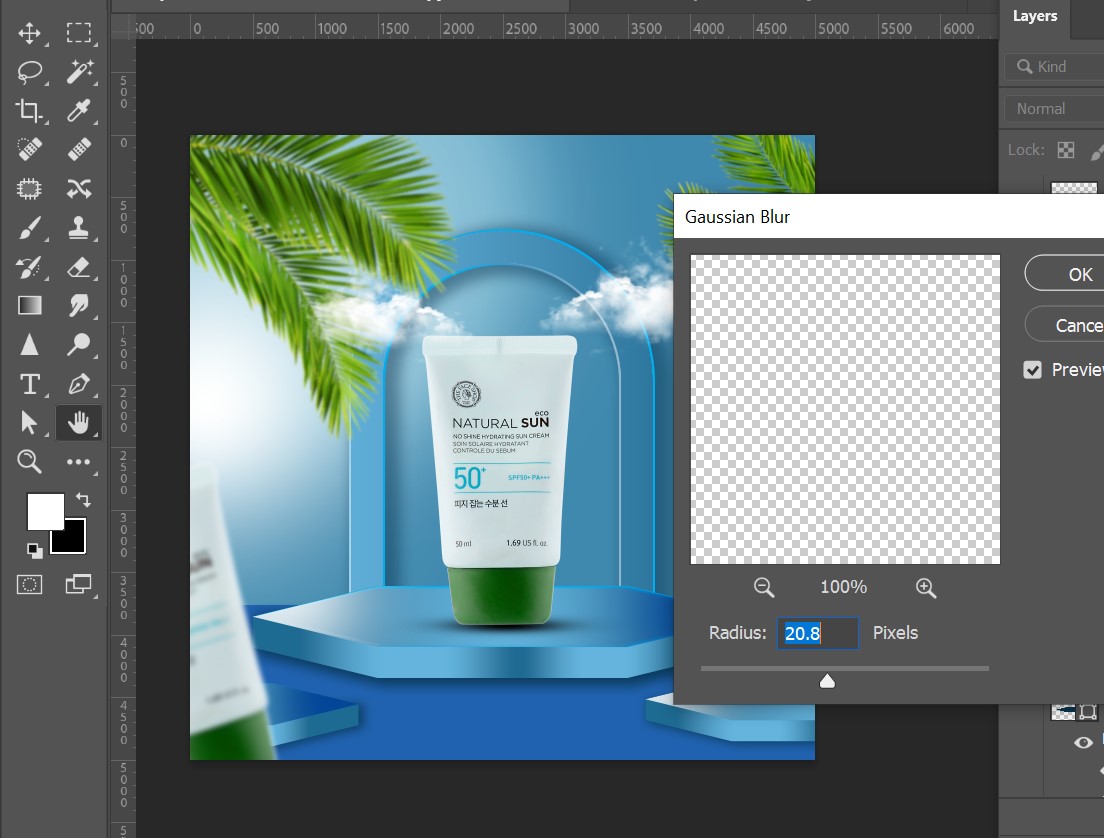Click the white foreground color swatch
Viewport: 1104px width, 838px height.
pos(45,511)
